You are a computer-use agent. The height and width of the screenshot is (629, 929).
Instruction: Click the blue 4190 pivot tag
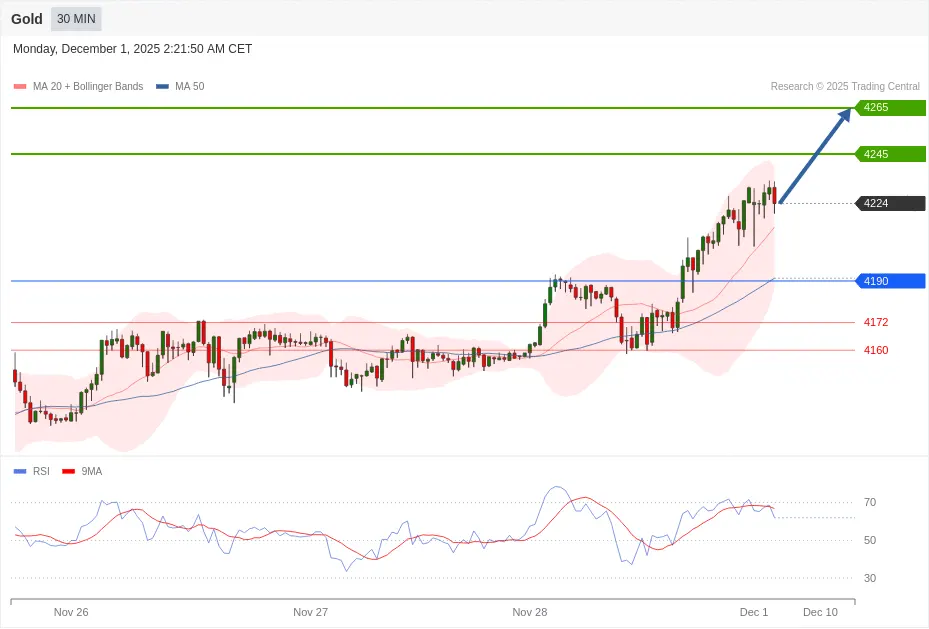pyautogui.click(x=889, y=281)
